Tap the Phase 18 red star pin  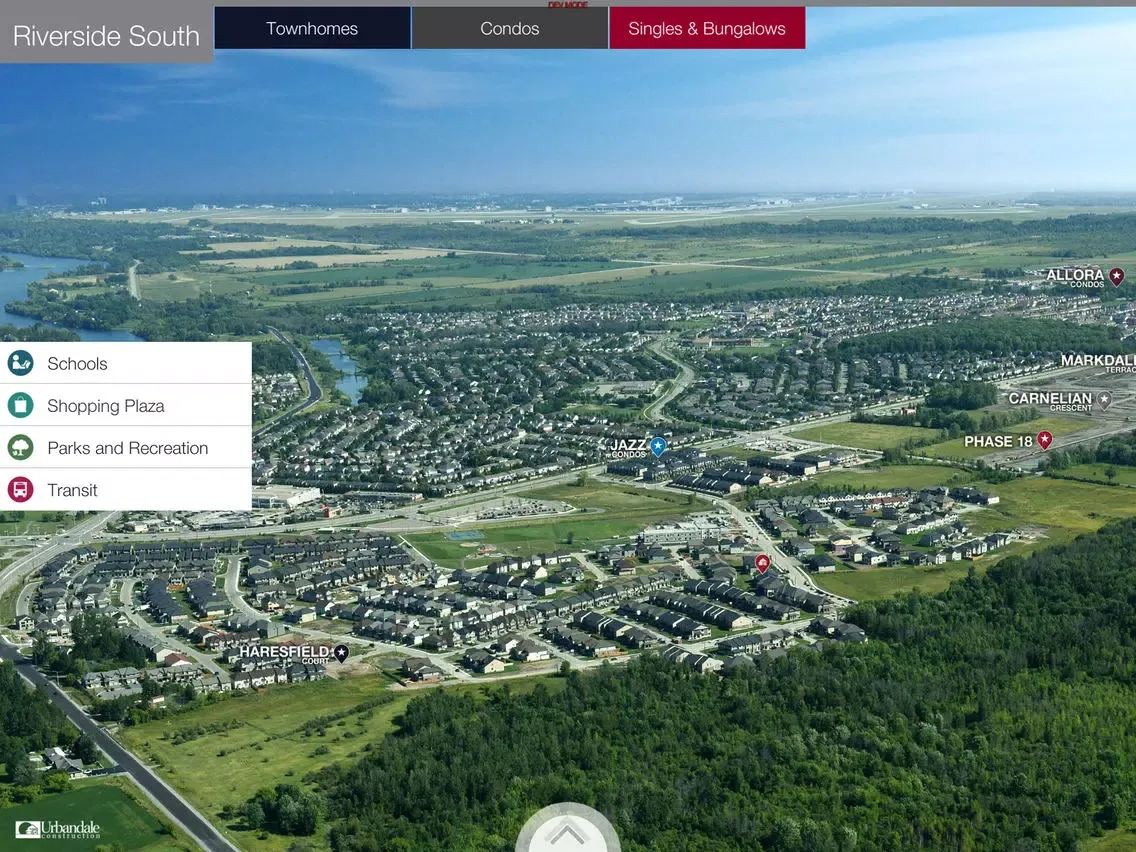[1044, 440]
